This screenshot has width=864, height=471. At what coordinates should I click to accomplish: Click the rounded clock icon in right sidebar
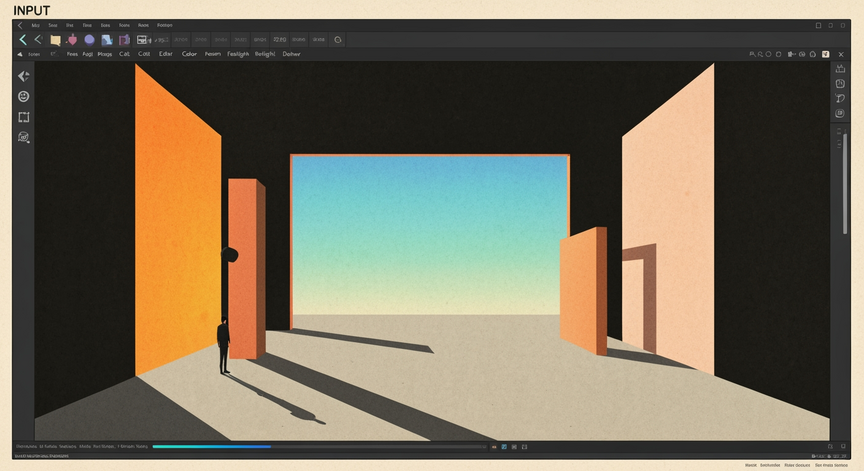coord(840,84)
